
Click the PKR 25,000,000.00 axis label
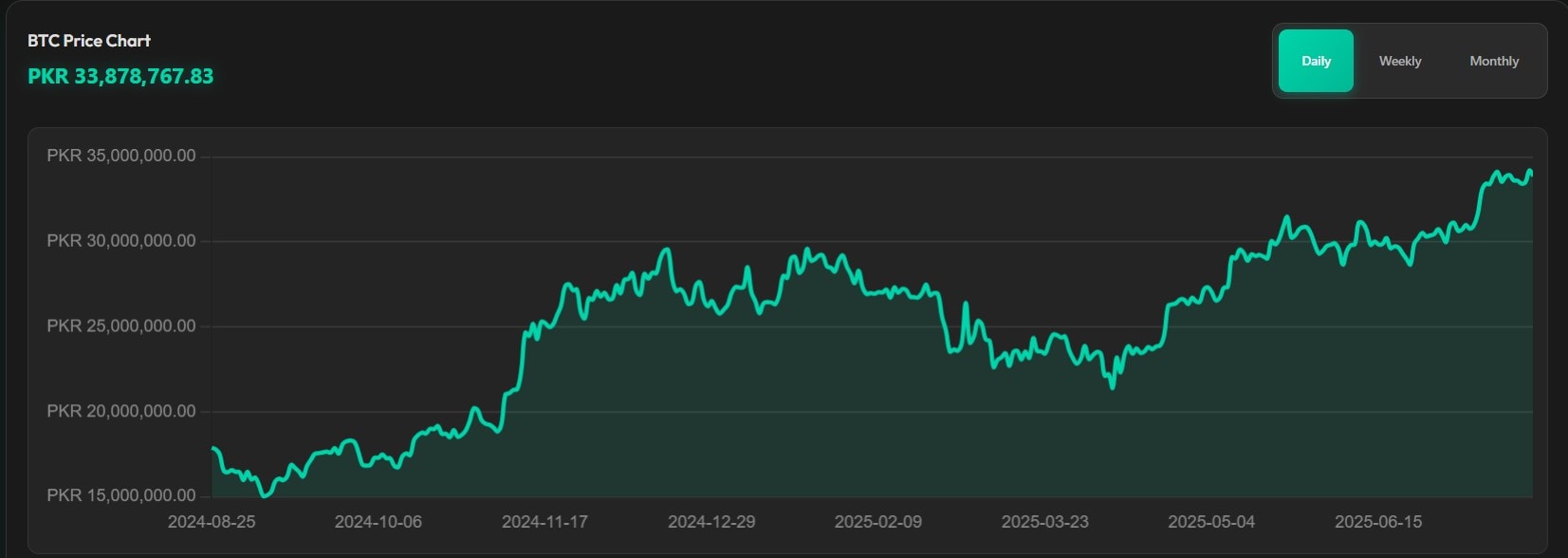[121, 326]
